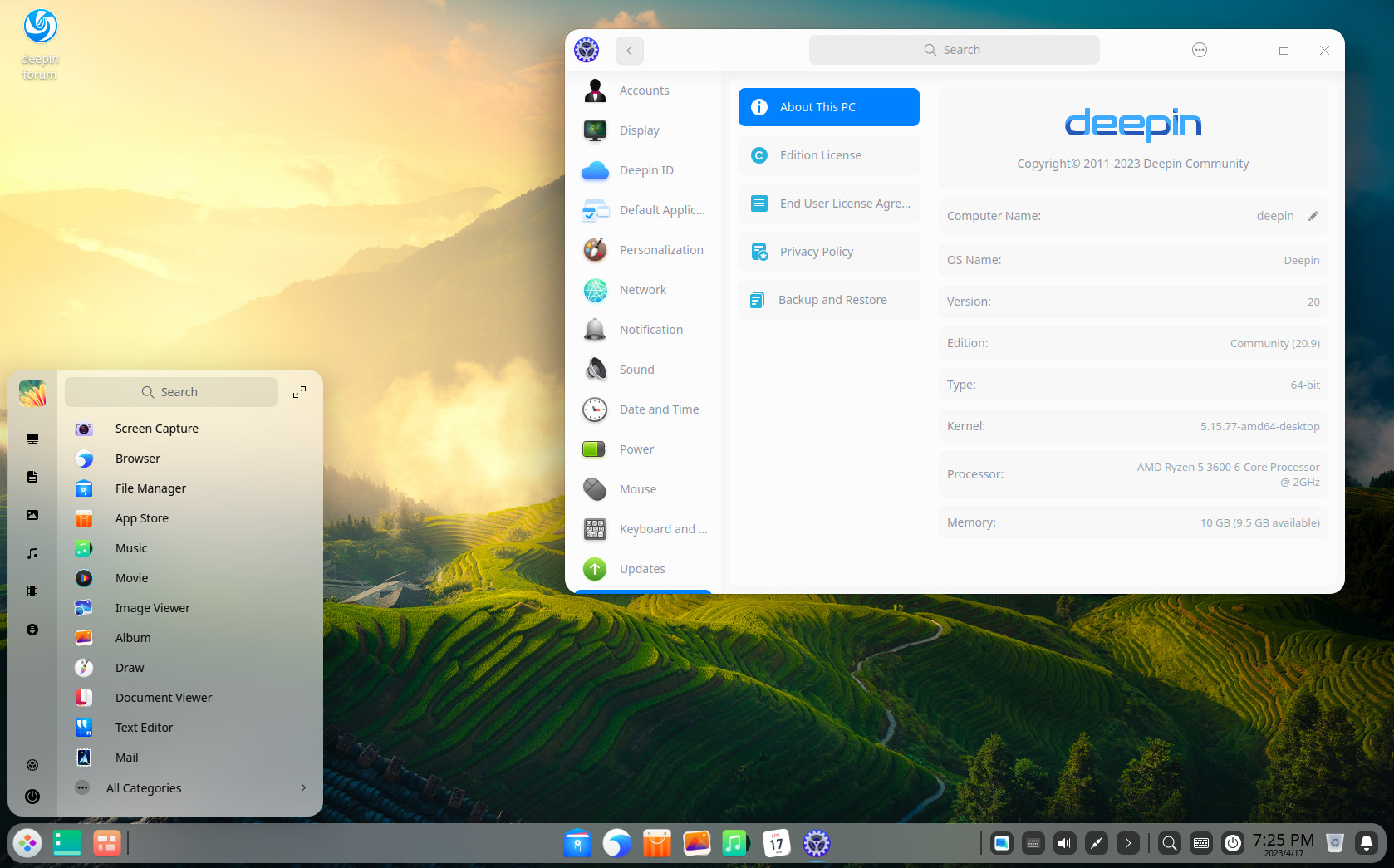Open App Store on dock

point(657,843)
